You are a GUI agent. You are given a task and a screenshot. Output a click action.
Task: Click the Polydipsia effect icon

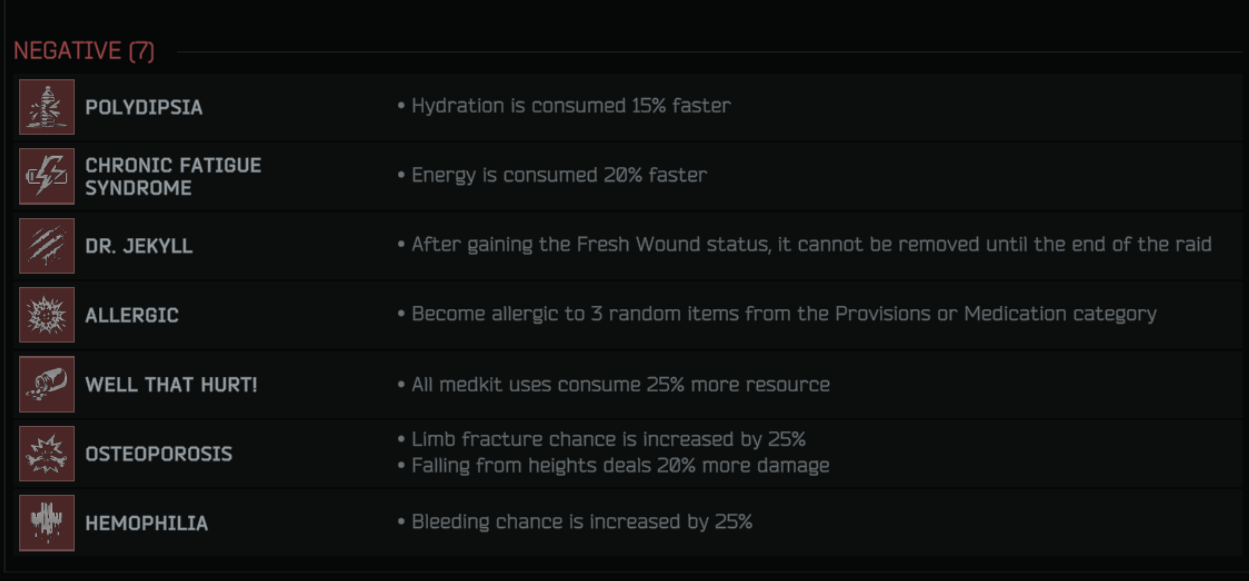point(47,107)
